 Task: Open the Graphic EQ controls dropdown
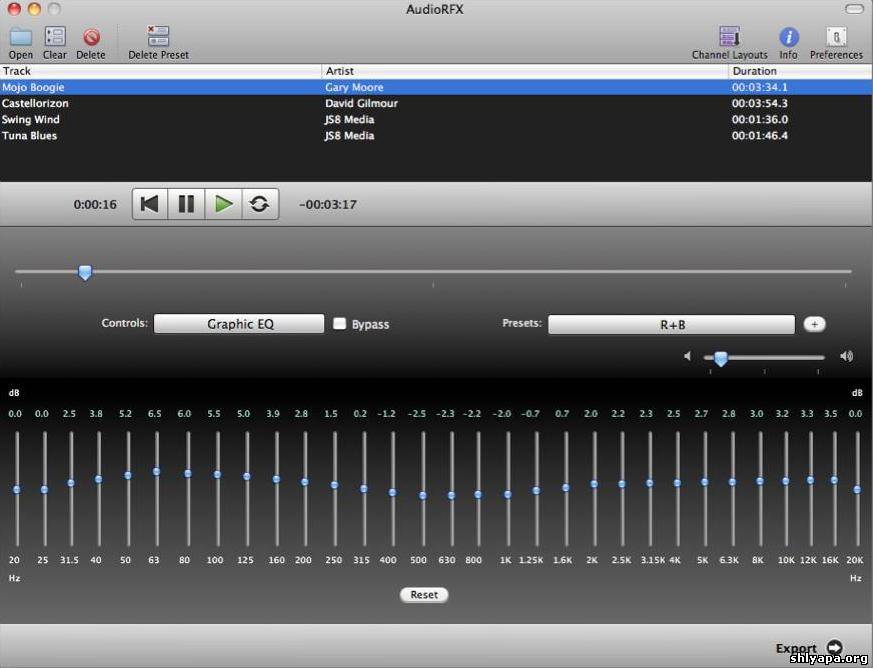tap(239, 324)
